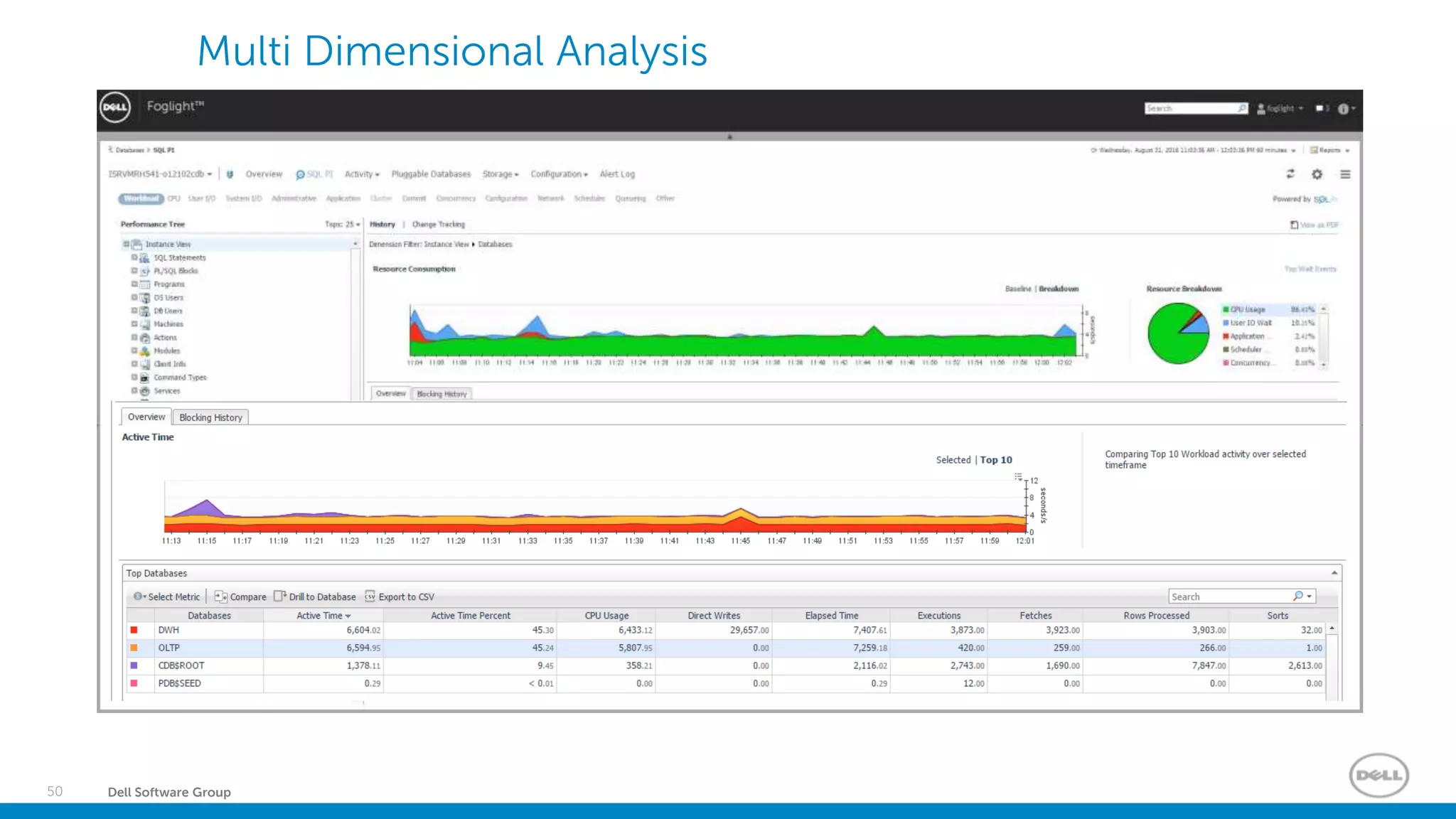Click the Top Wait Events link
Image resolution: width=1456 pixels, height=819 pixels.
pos(1310,269)
